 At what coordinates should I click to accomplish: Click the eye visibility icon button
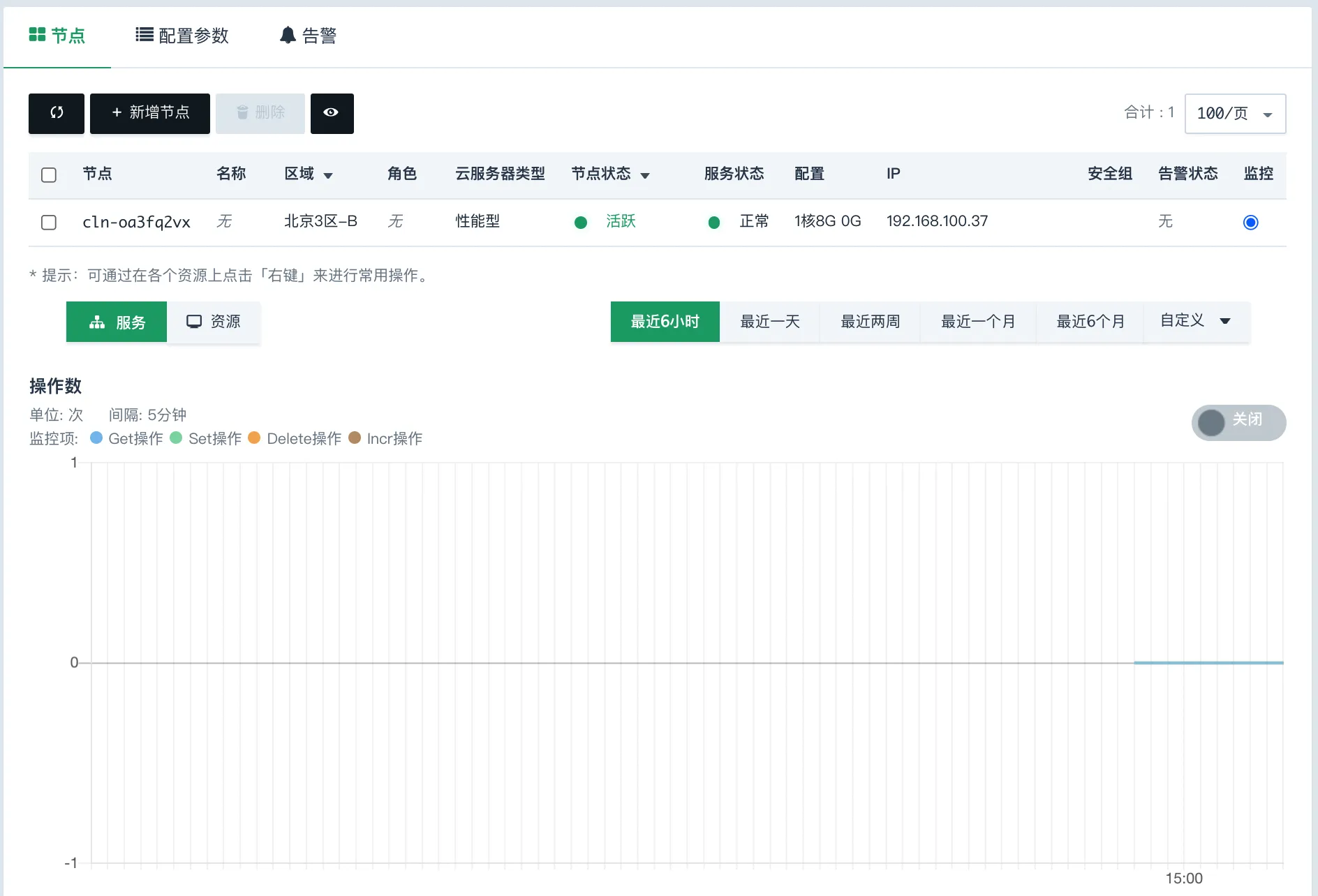332,113
